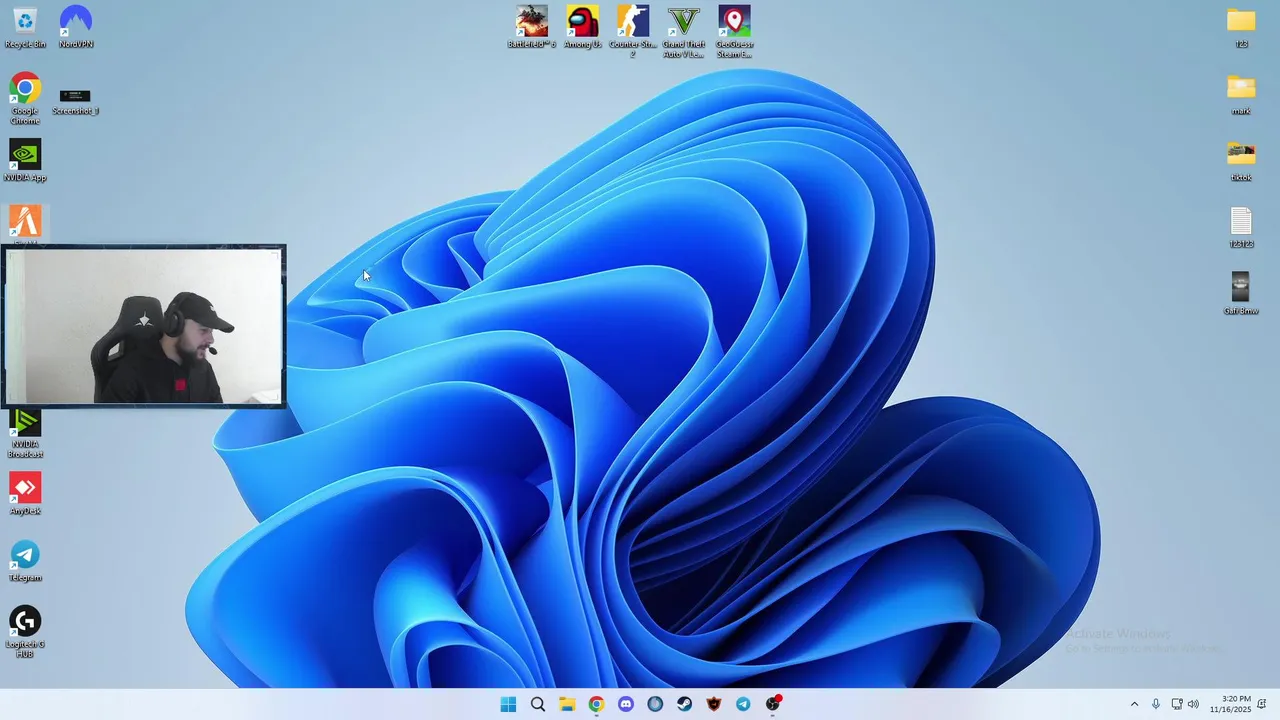Screen dimensions: 1280x720
Task: Open Discord from the taskbar
Action: click(626, 704)
